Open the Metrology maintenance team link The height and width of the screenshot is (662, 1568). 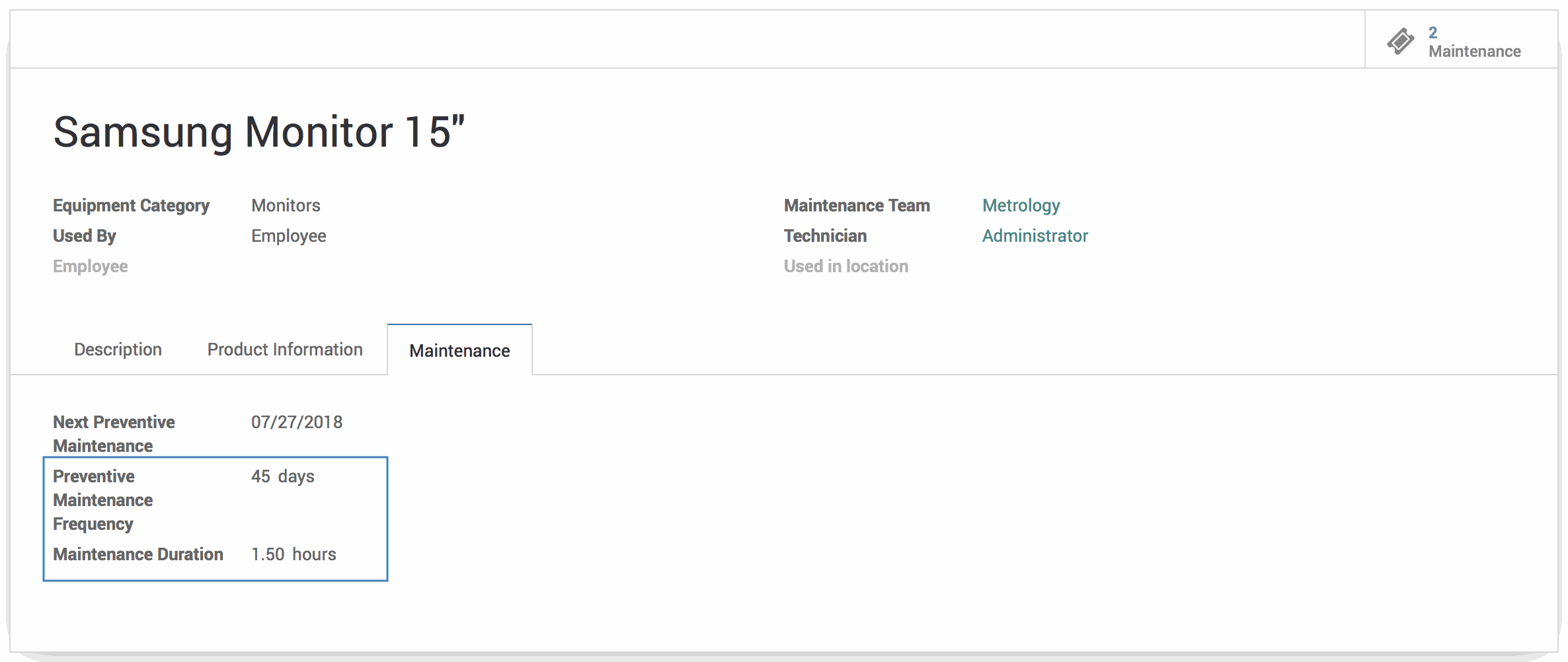click(1021, 205)
